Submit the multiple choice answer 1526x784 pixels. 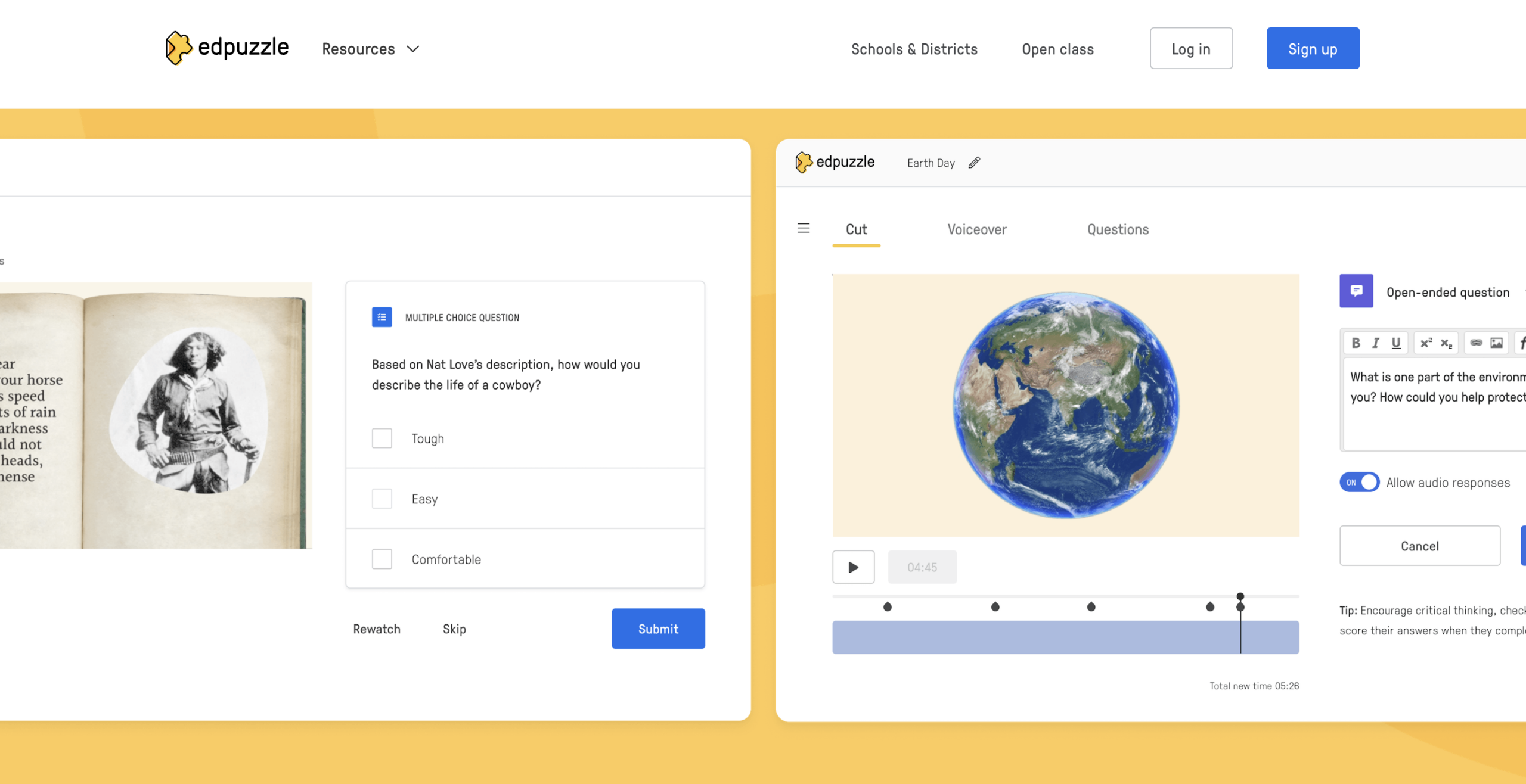(x=658, y=629)
